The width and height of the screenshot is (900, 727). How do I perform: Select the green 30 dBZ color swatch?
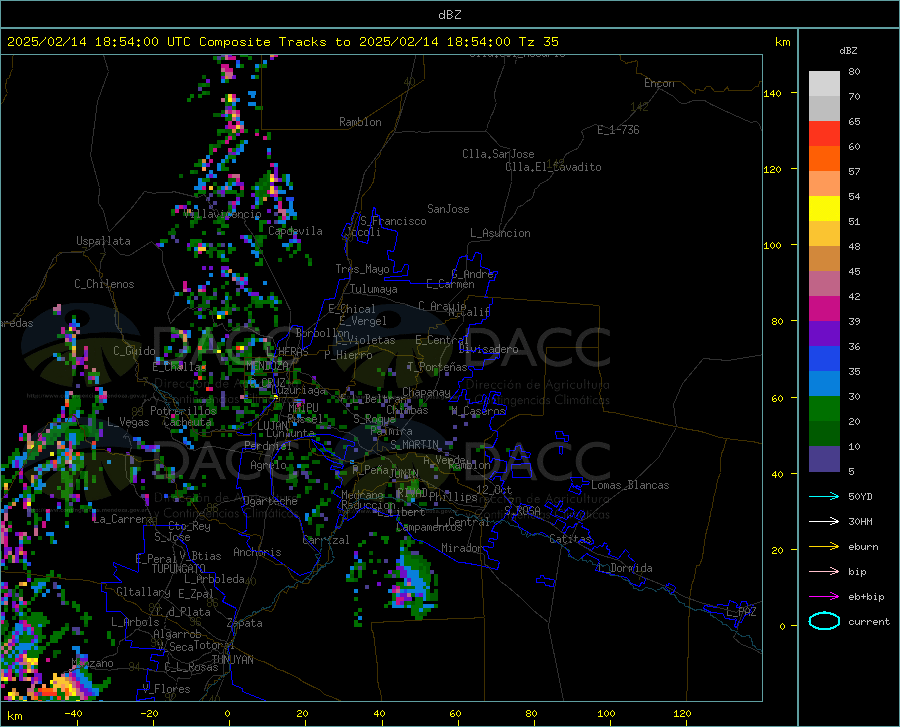pos(824,409)
